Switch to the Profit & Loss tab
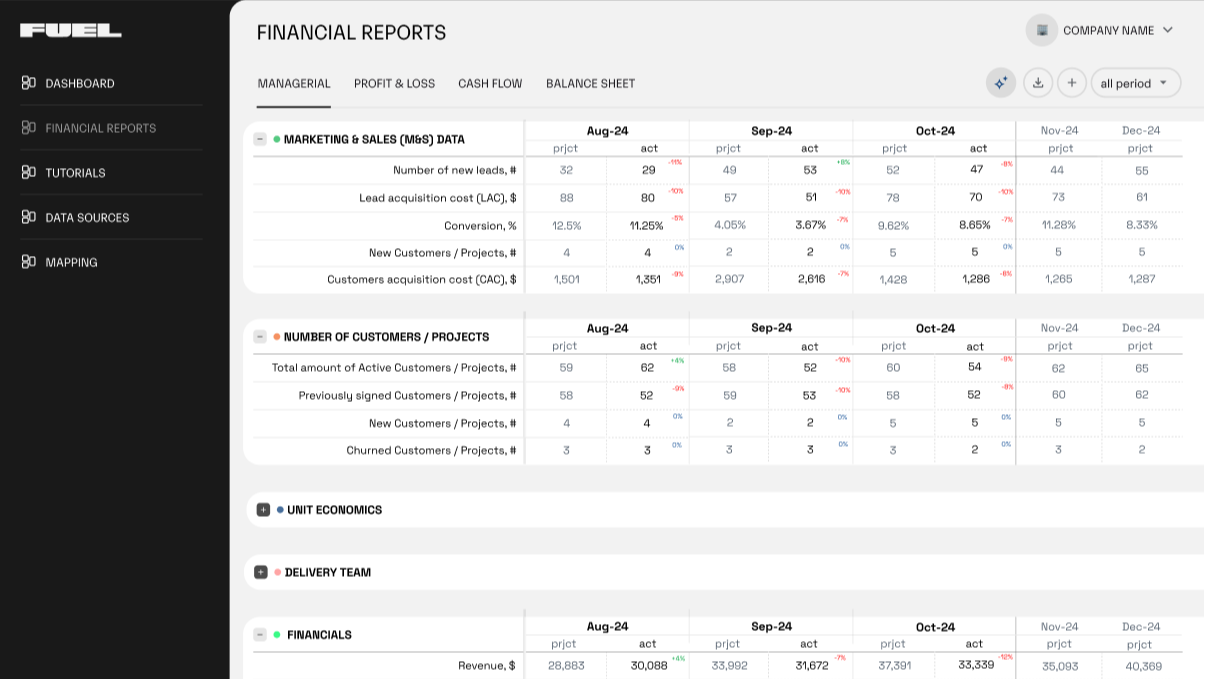 [x=394, y=83]
